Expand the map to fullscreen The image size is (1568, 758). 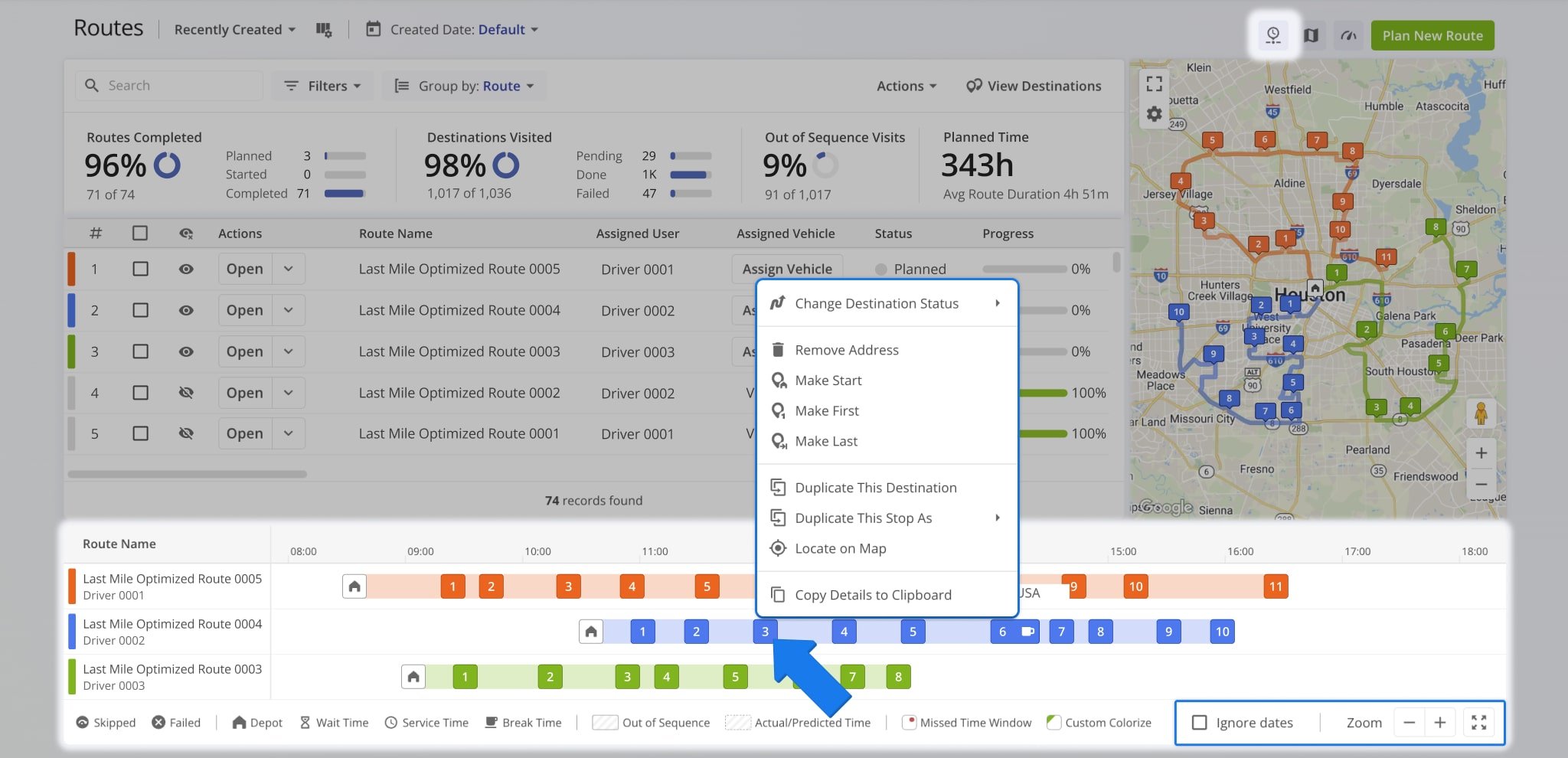click(x=1154, y=83)
